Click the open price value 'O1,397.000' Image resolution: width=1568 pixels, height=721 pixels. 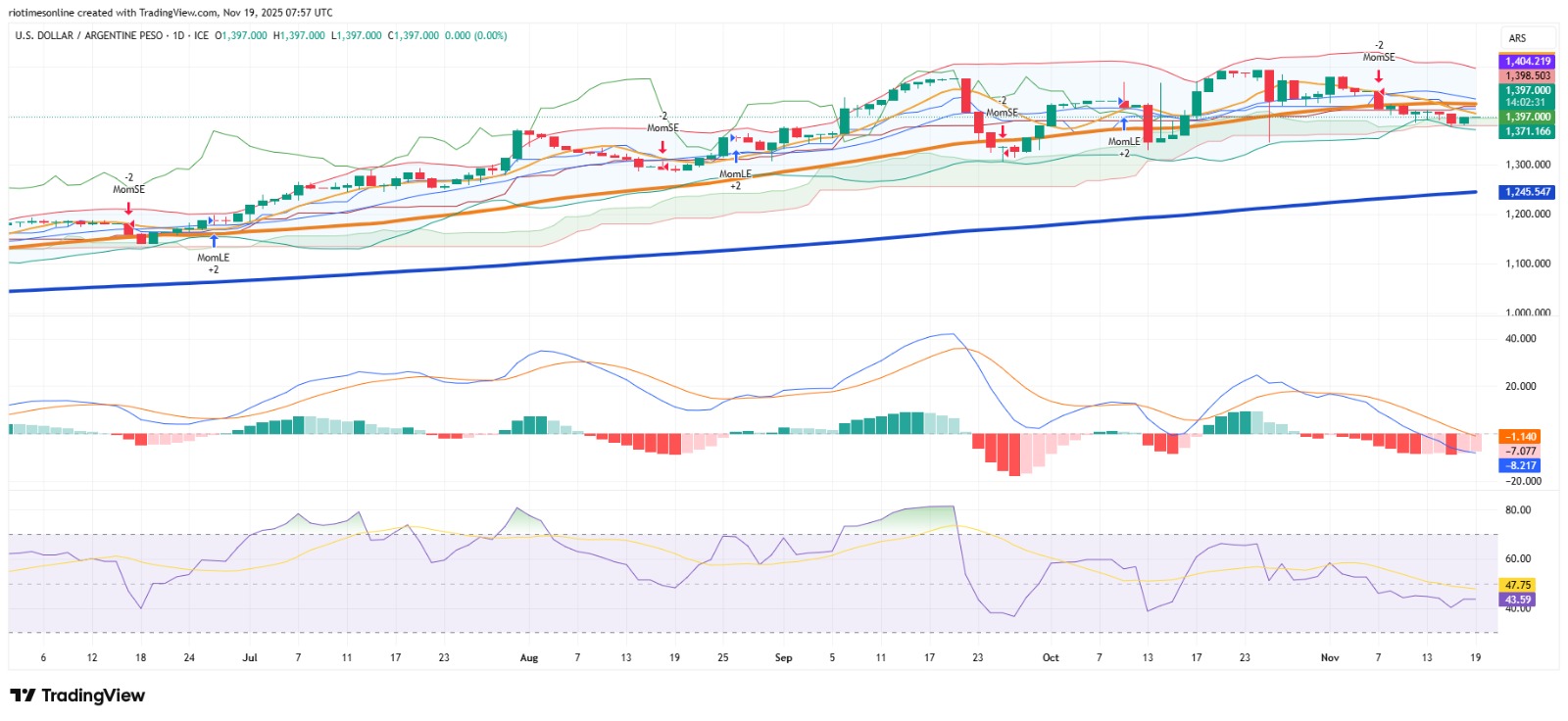coord(241,35)
